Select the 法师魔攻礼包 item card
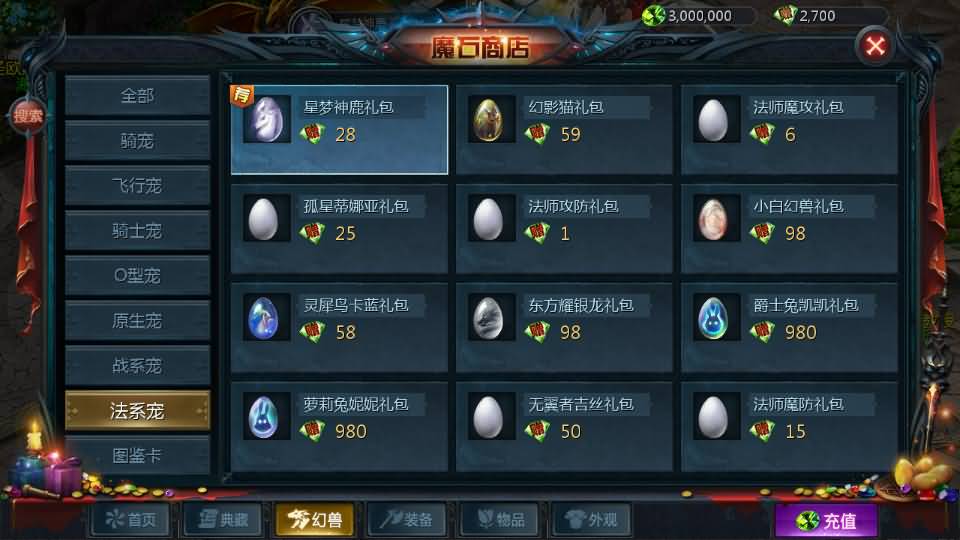Screen dimensions: 960x540 pyautogui.click(x=789, y=130)
